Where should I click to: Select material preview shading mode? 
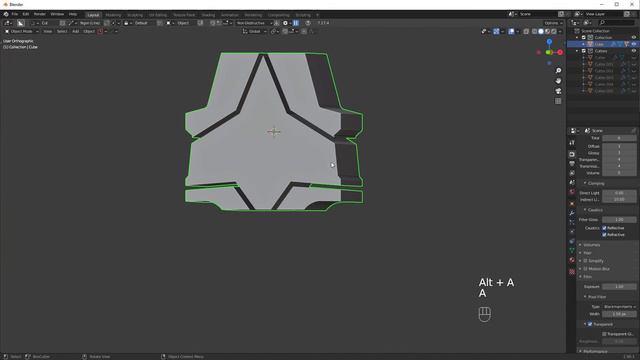coord(547,31)
